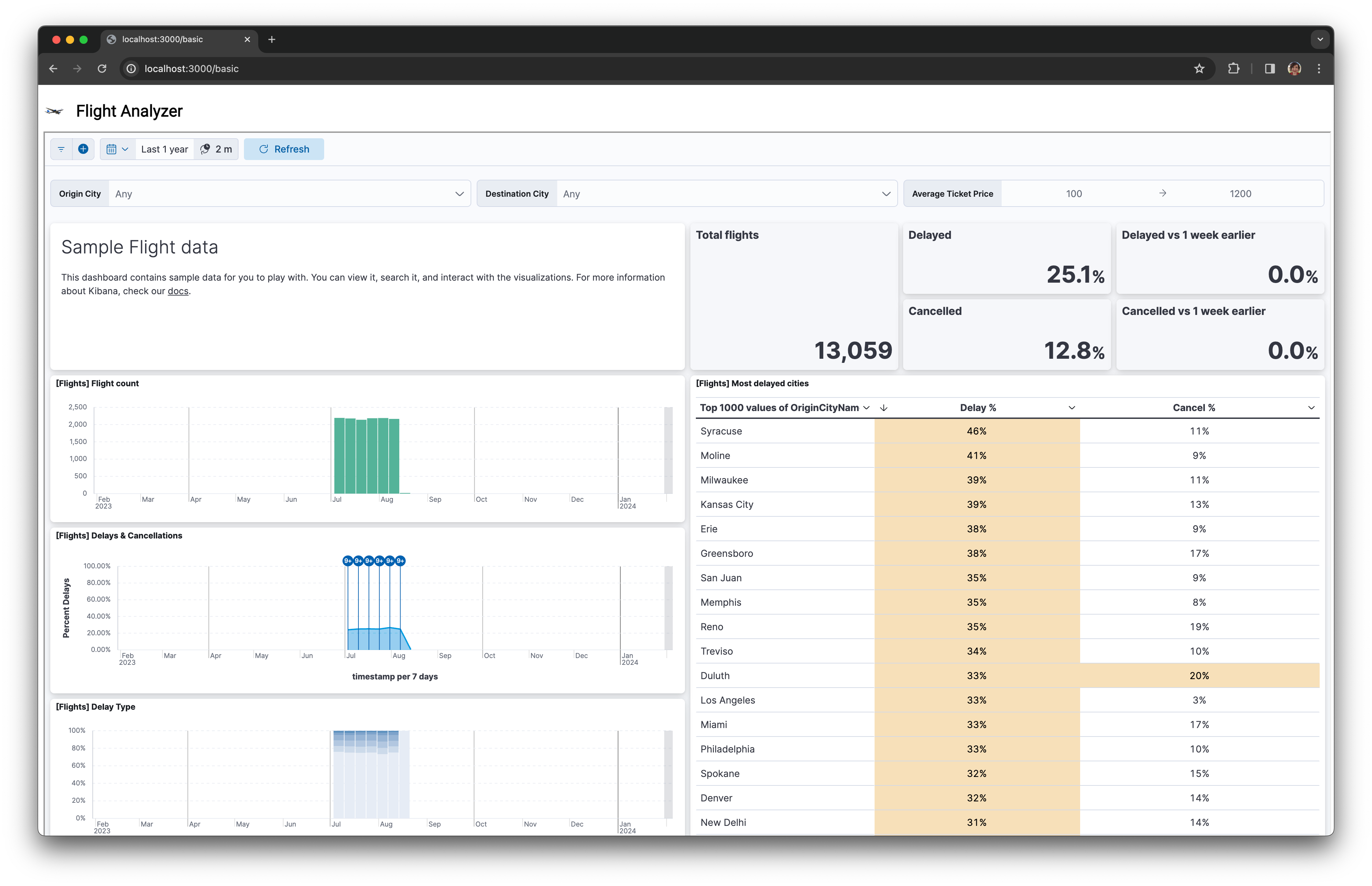This screenshot has height=886, width=1372.
Task: Click the column settings icon in Delay % header
Action: 1071,407
